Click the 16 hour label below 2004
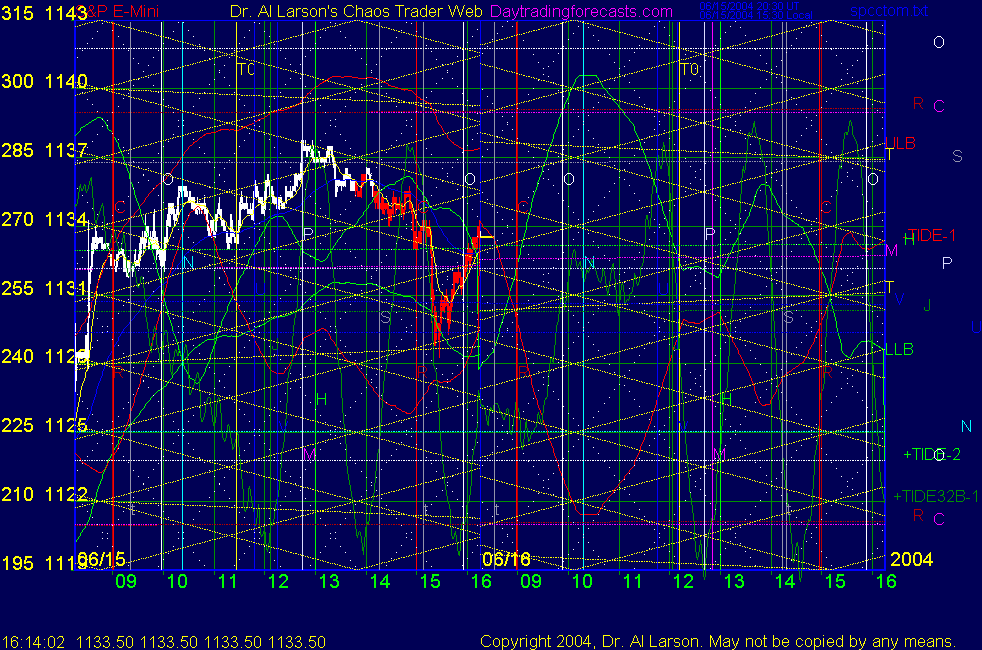 click(x=886, y=582)
